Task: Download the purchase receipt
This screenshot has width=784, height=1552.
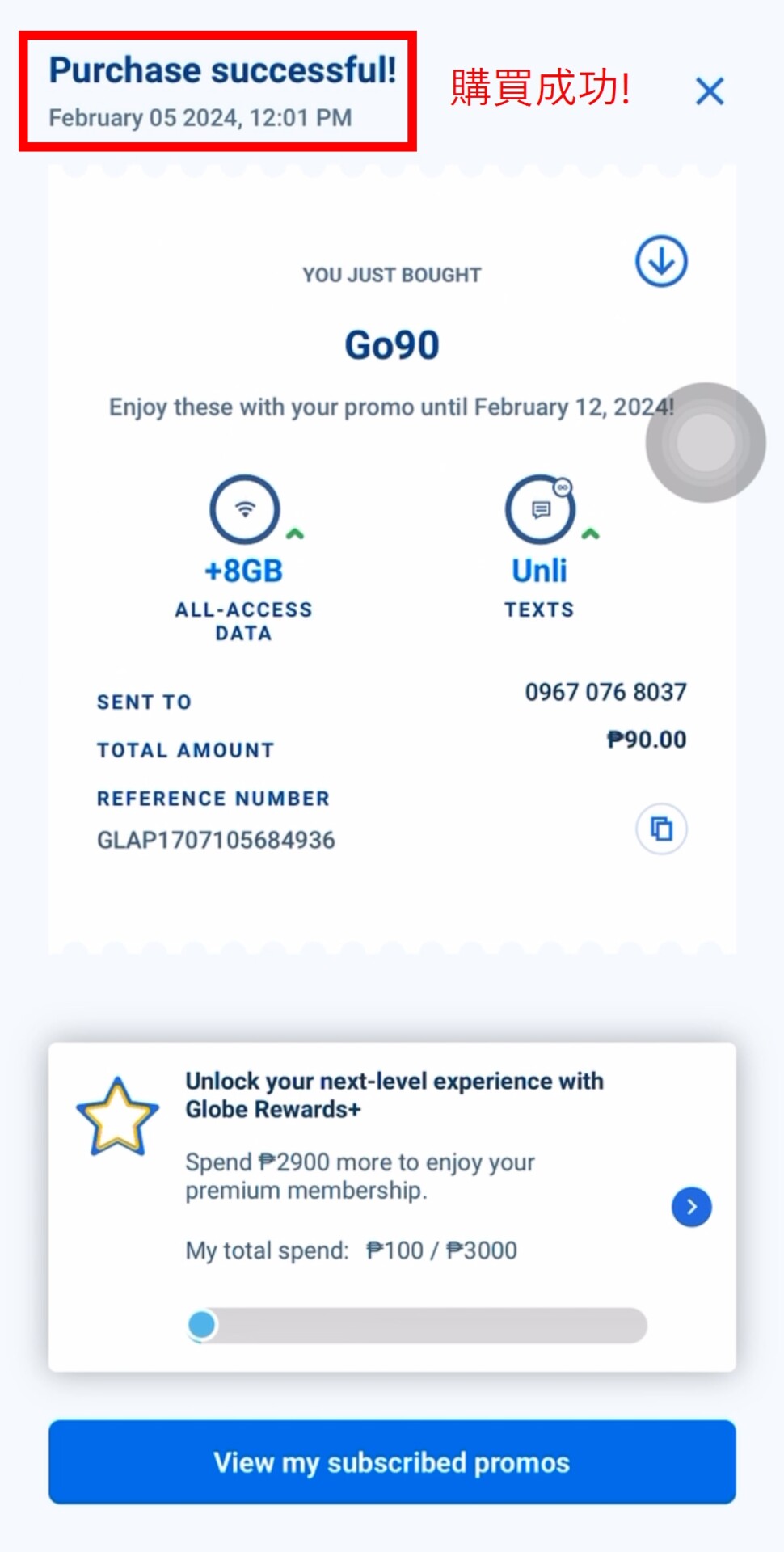Action: (661, 262)
